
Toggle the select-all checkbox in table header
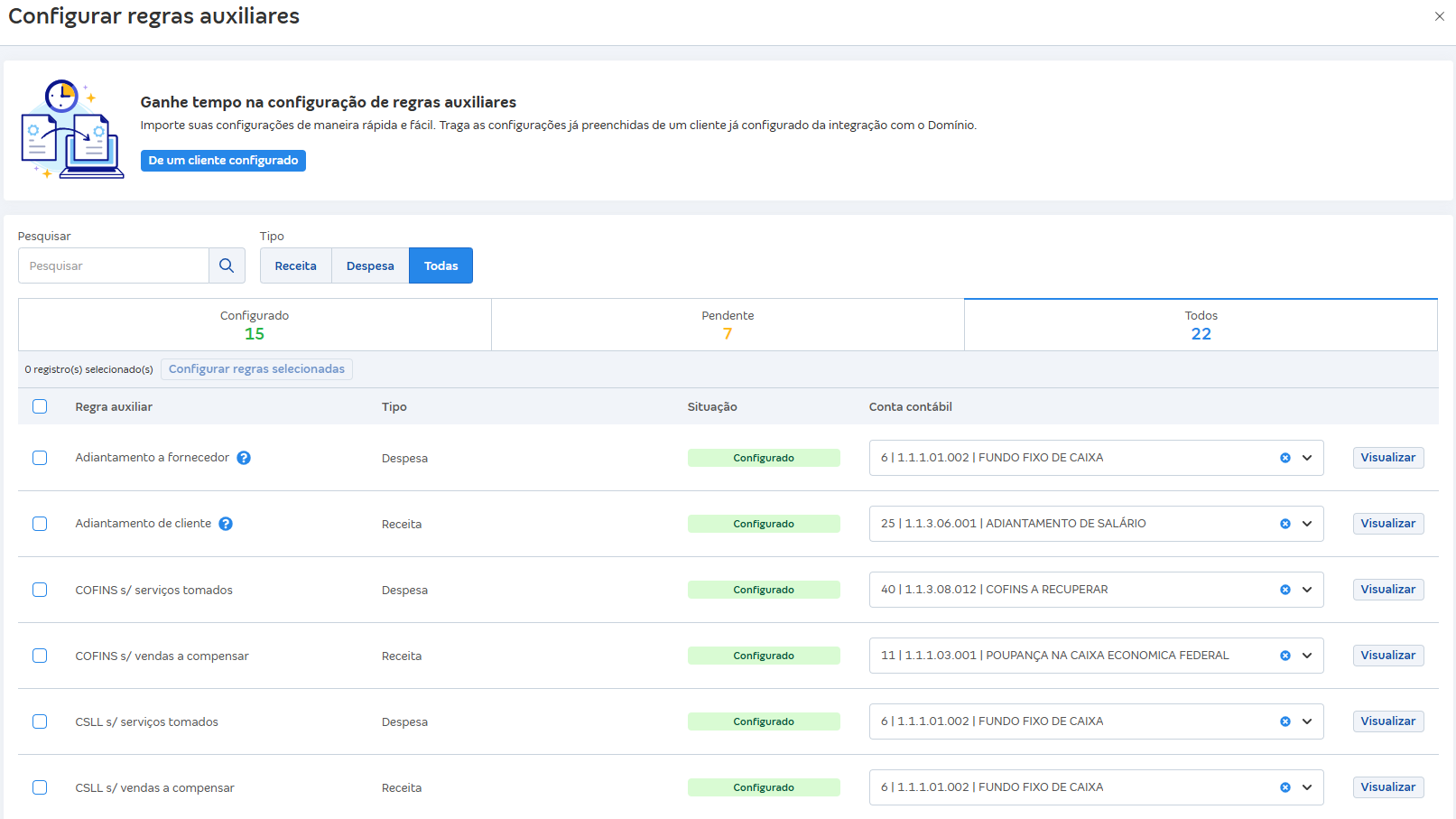(x=40, y=406)
